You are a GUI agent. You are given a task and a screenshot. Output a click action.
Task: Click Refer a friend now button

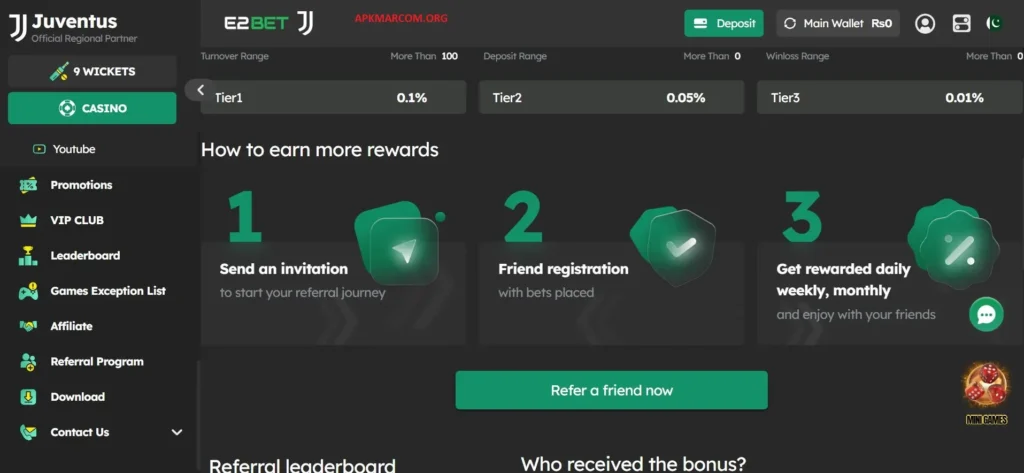point(611,391)
